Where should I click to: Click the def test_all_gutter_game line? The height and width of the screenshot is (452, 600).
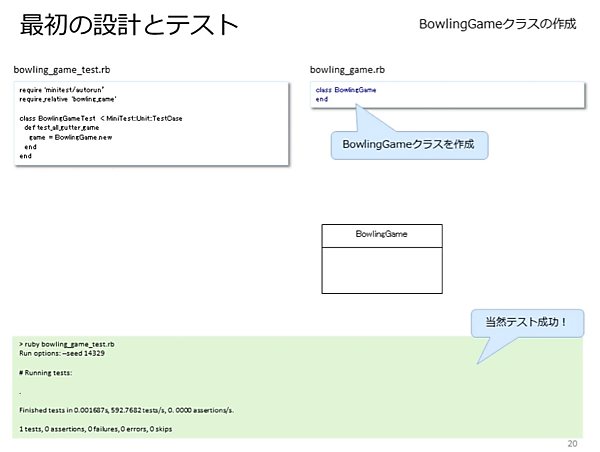click(62, 127)
